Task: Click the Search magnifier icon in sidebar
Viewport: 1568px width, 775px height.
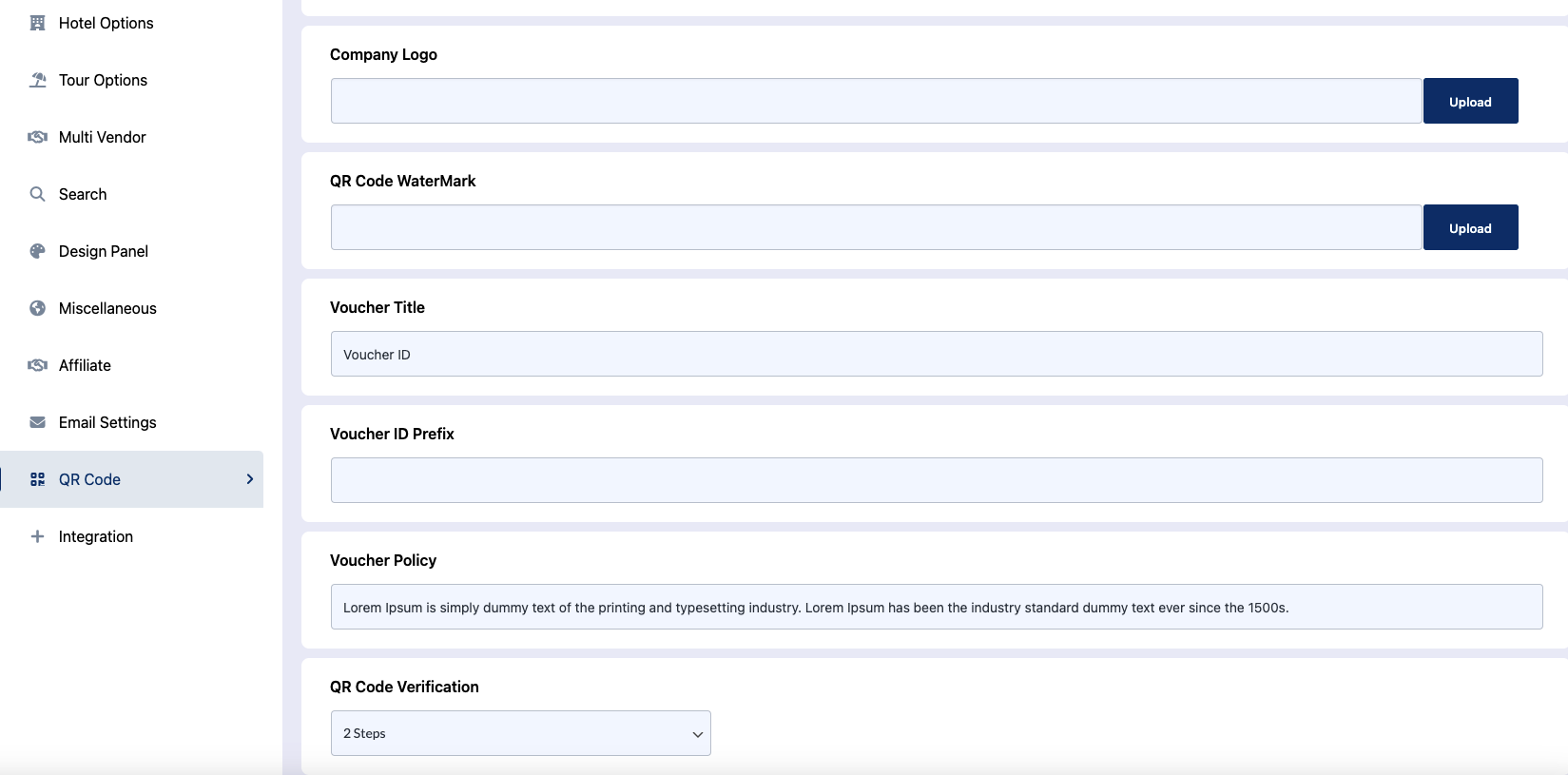Action: pos(37,194)
